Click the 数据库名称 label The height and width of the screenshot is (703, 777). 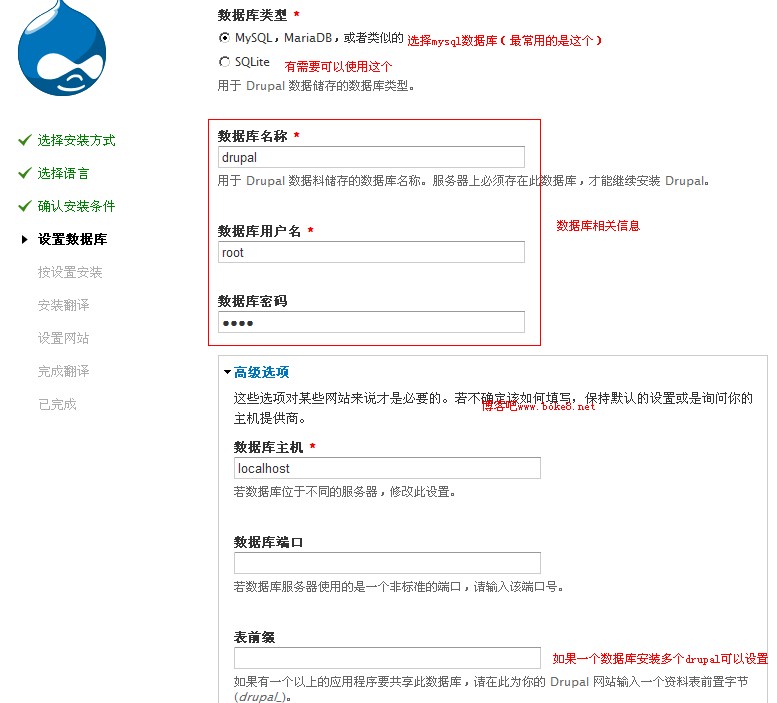pos(252,136)
